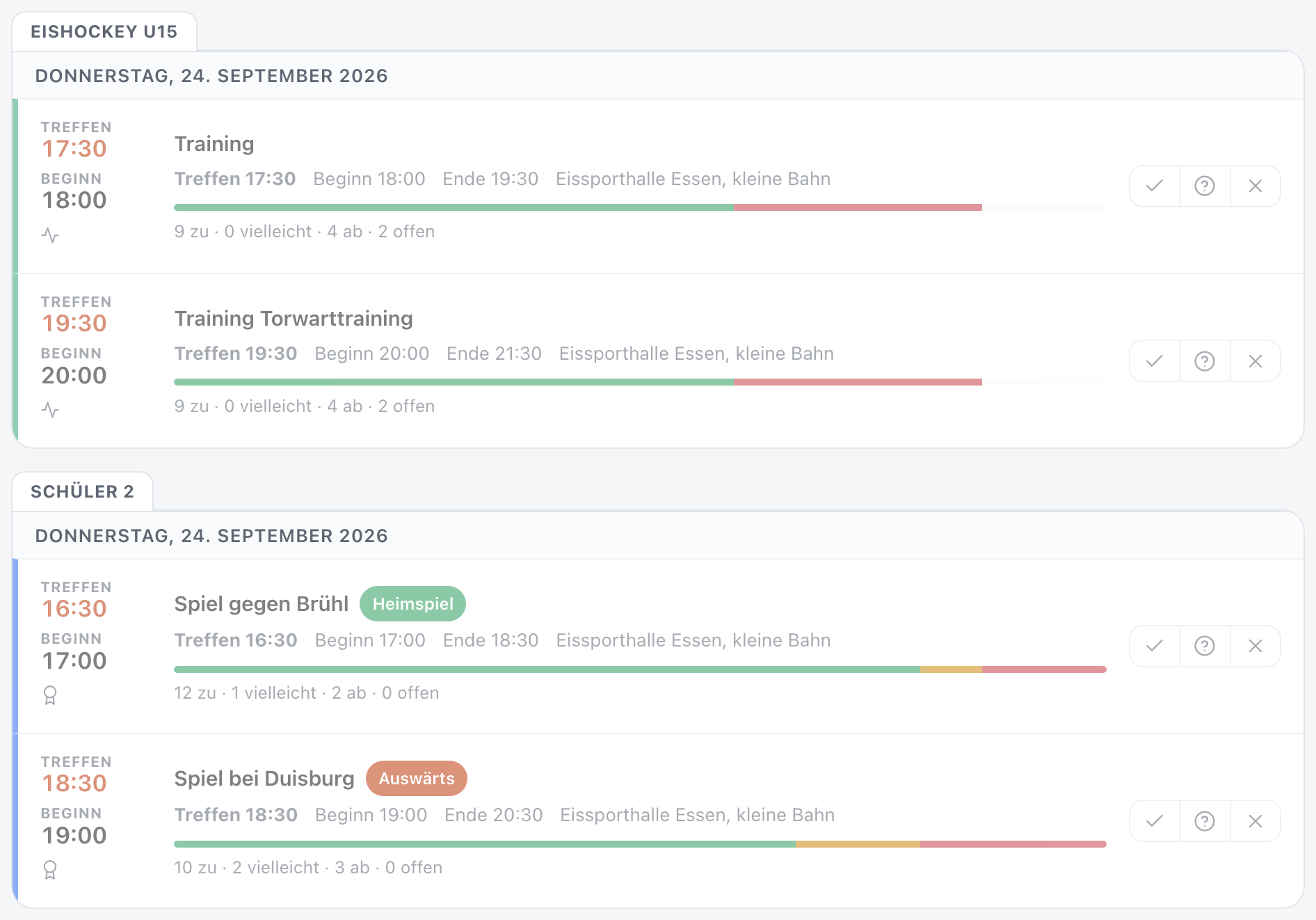Click the activity pulse icon under 18:00
This screenshot has height=920, width=1316.
tap(50, 235)
